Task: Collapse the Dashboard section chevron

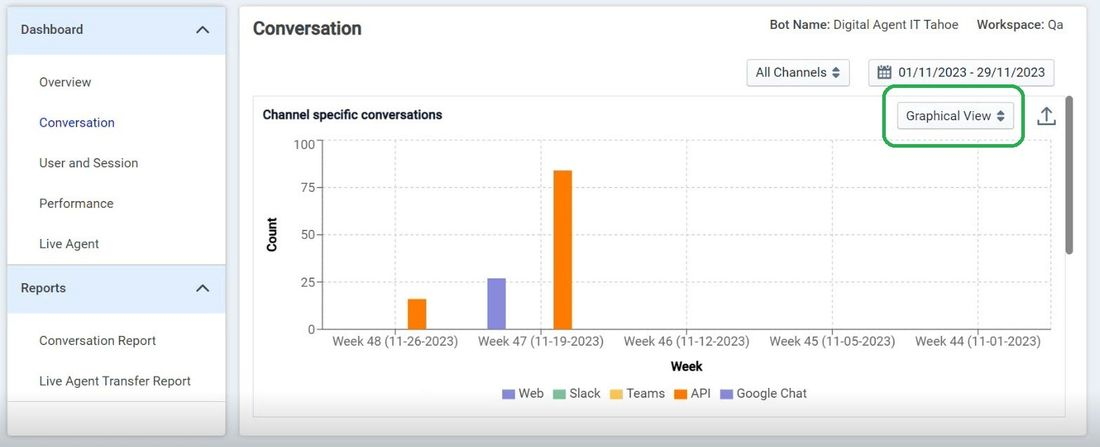Action: 203,29
